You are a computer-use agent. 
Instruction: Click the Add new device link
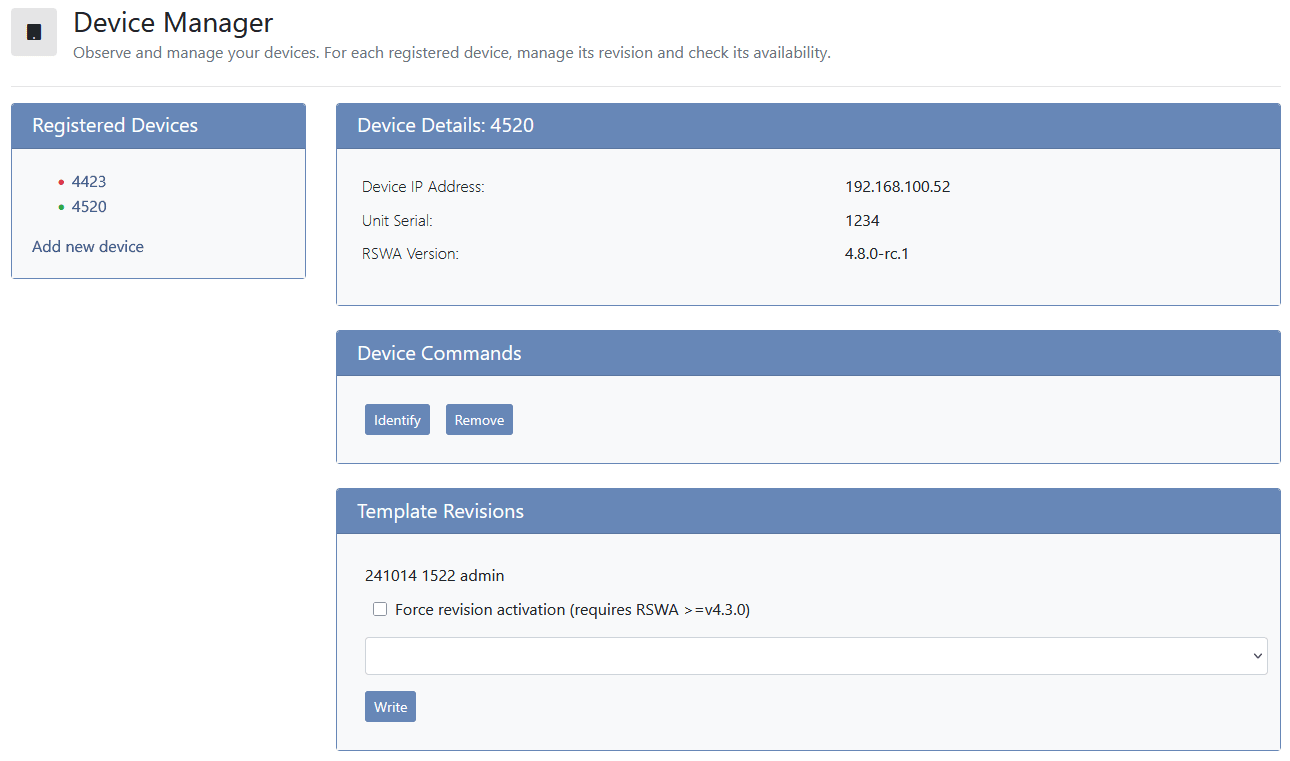click(x=88, y=246)
